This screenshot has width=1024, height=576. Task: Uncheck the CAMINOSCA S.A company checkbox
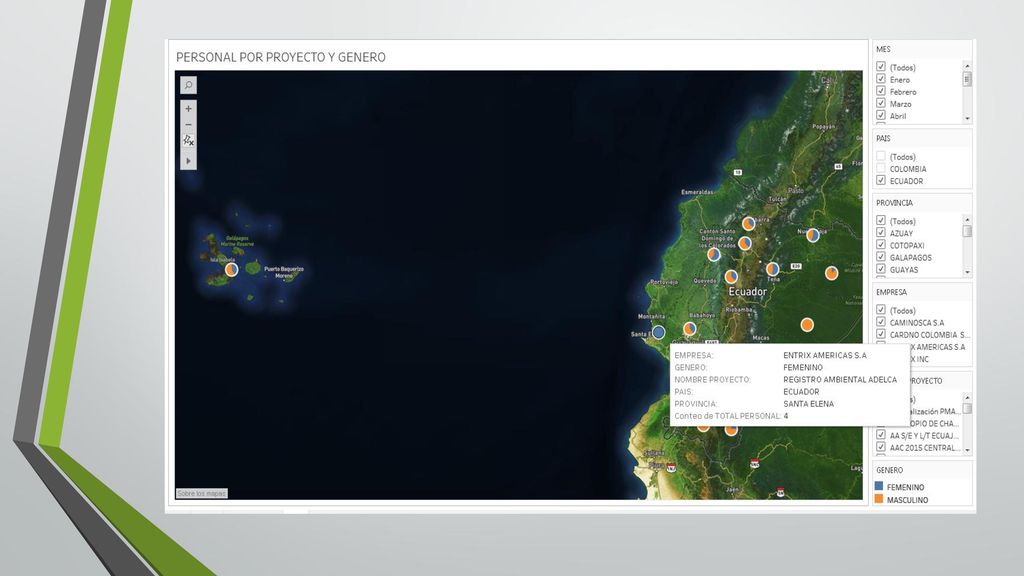click(881, 322)
